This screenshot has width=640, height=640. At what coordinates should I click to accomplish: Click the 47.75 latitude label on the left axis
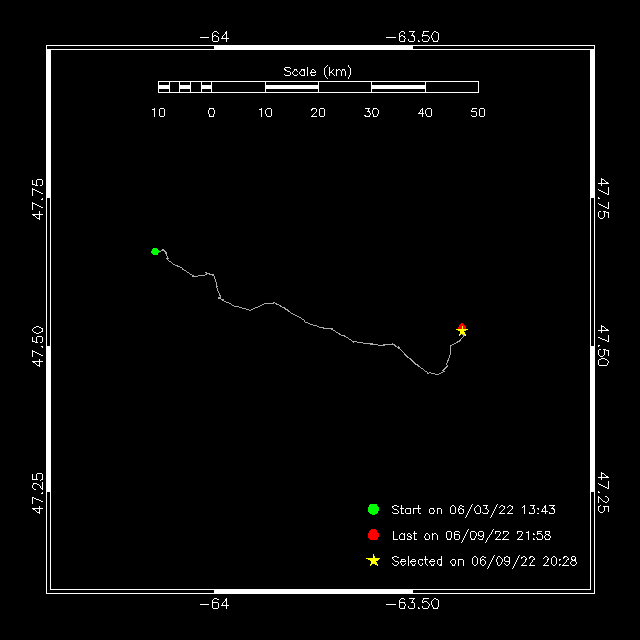pos(38,199)
